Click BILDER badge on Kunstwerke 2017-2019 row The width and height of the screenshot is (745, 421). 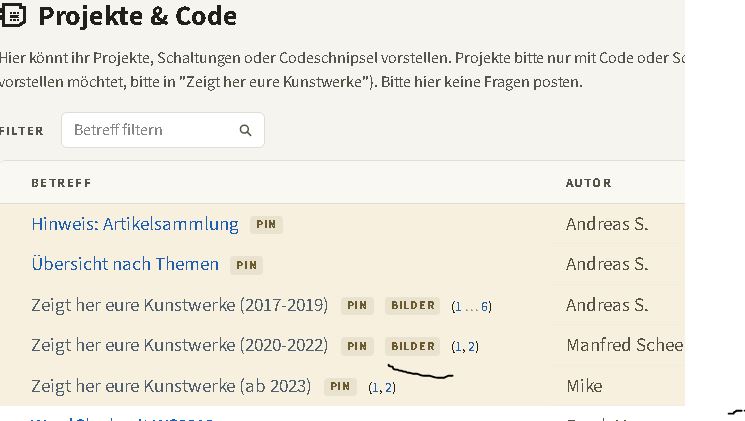pyautogui.click(x=413, y=306)
